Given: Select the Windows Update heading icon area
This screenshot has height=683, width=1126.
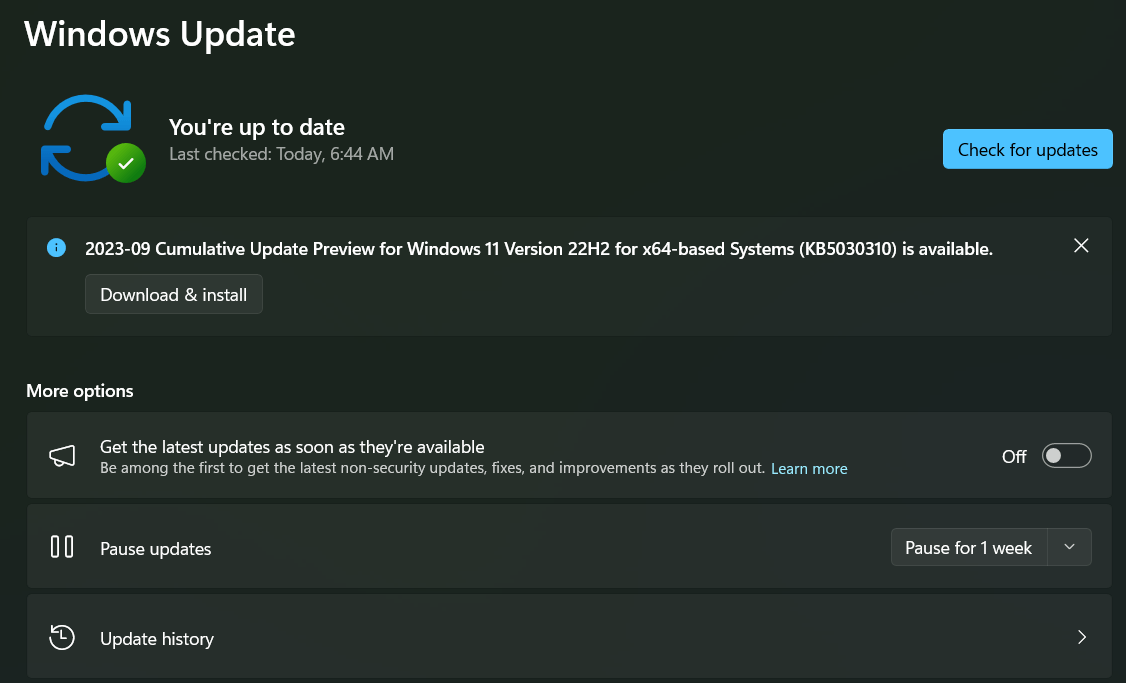Looking at the screenshot, I should [x=160, y=34].
